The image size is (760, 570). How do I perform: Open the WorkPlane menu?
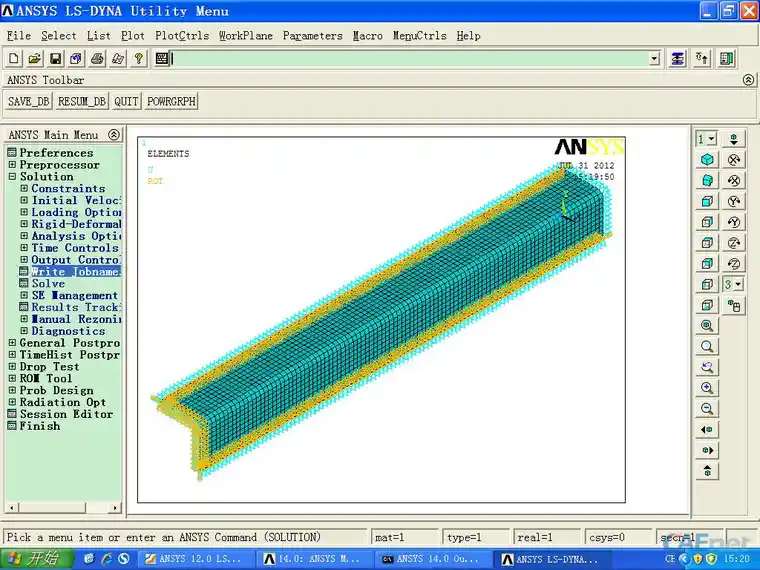coord(246,36)
